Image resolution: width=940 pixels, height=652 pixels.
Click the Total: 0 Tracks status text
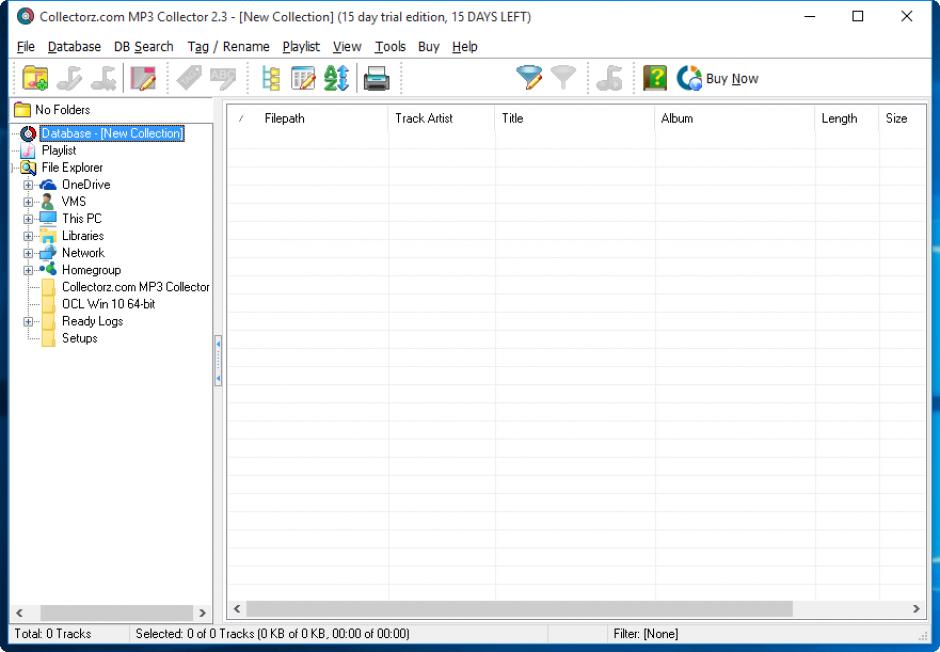click(x=53, y=634)
